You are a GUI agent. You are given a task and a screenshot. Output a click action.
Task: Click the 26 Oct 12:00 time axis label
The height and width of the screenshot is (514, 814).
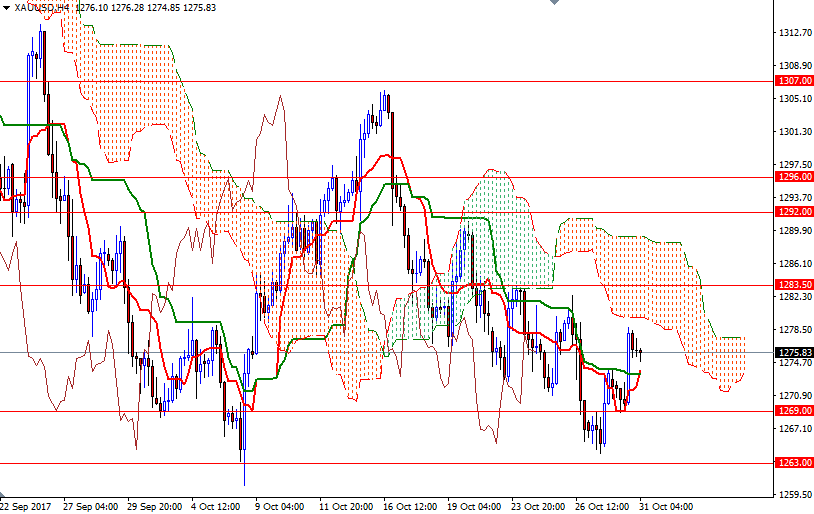click(602, 506)
